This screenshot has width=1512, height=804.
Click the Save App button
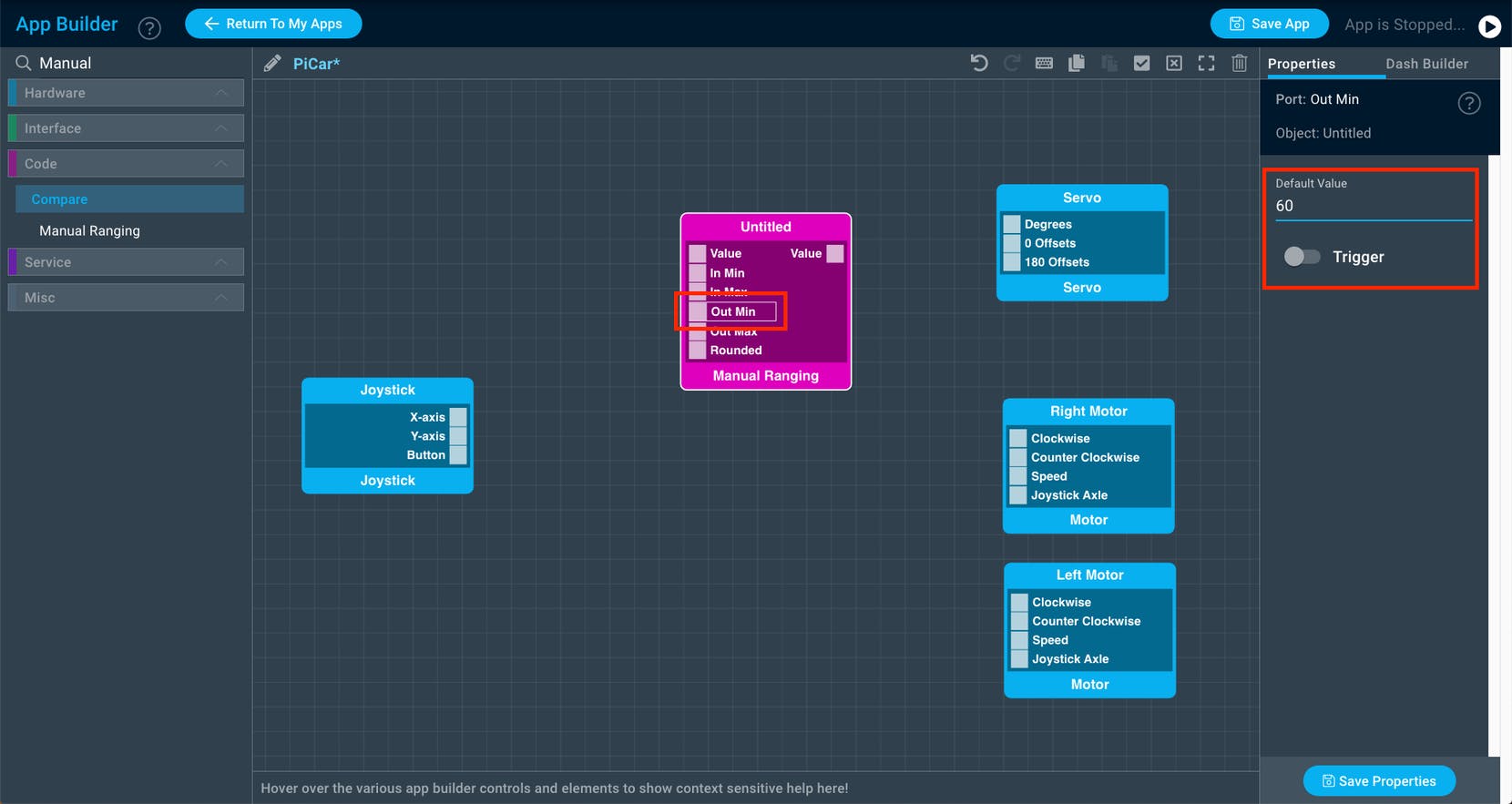(x=1269, y=24)
